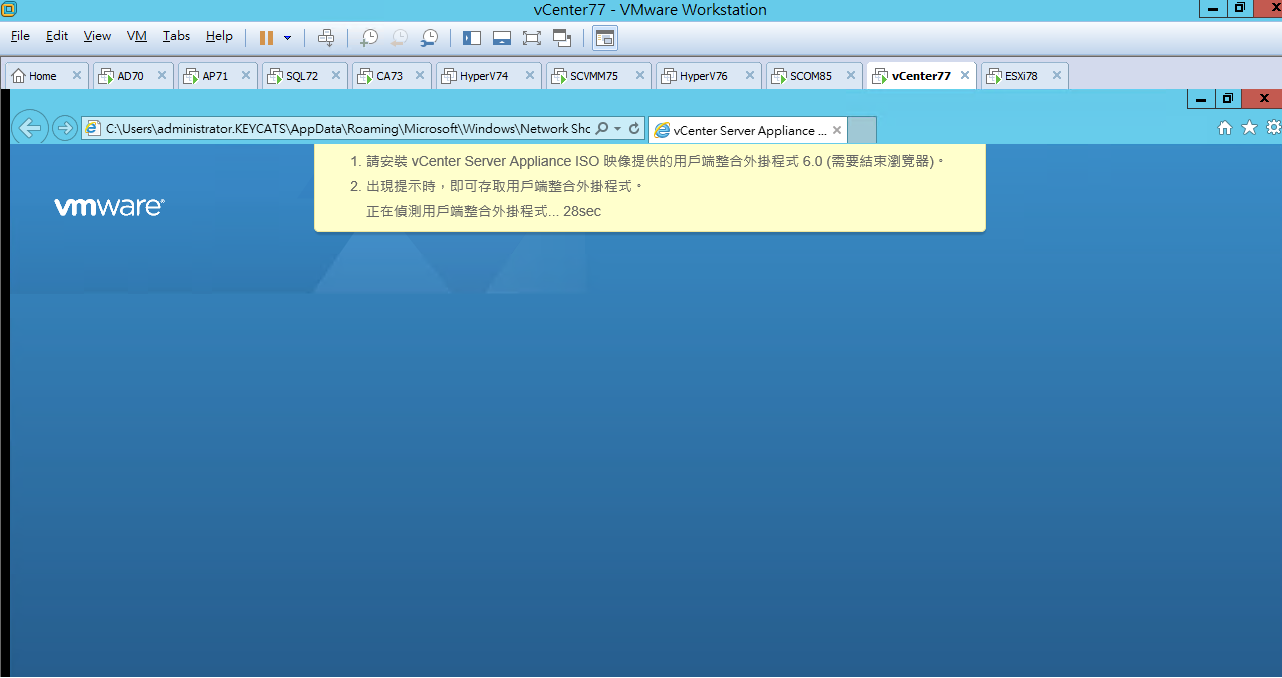Click the Internet Explorer address bar path
The height and width of the screenshot is (678, 1282).
click(348, 129)
